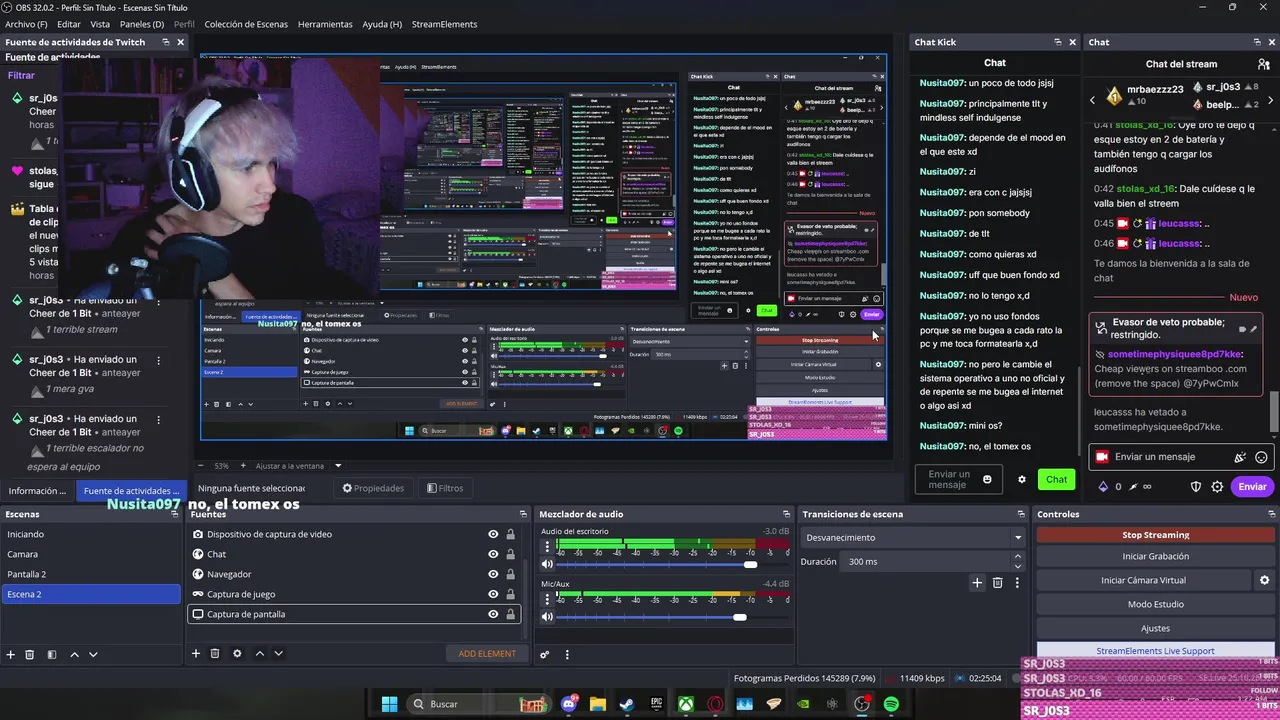Image resolution: width=1280 pixels, height=720 pixels.
Task: Open Twitch chat settings gear
Action: tap(1217, 487)
